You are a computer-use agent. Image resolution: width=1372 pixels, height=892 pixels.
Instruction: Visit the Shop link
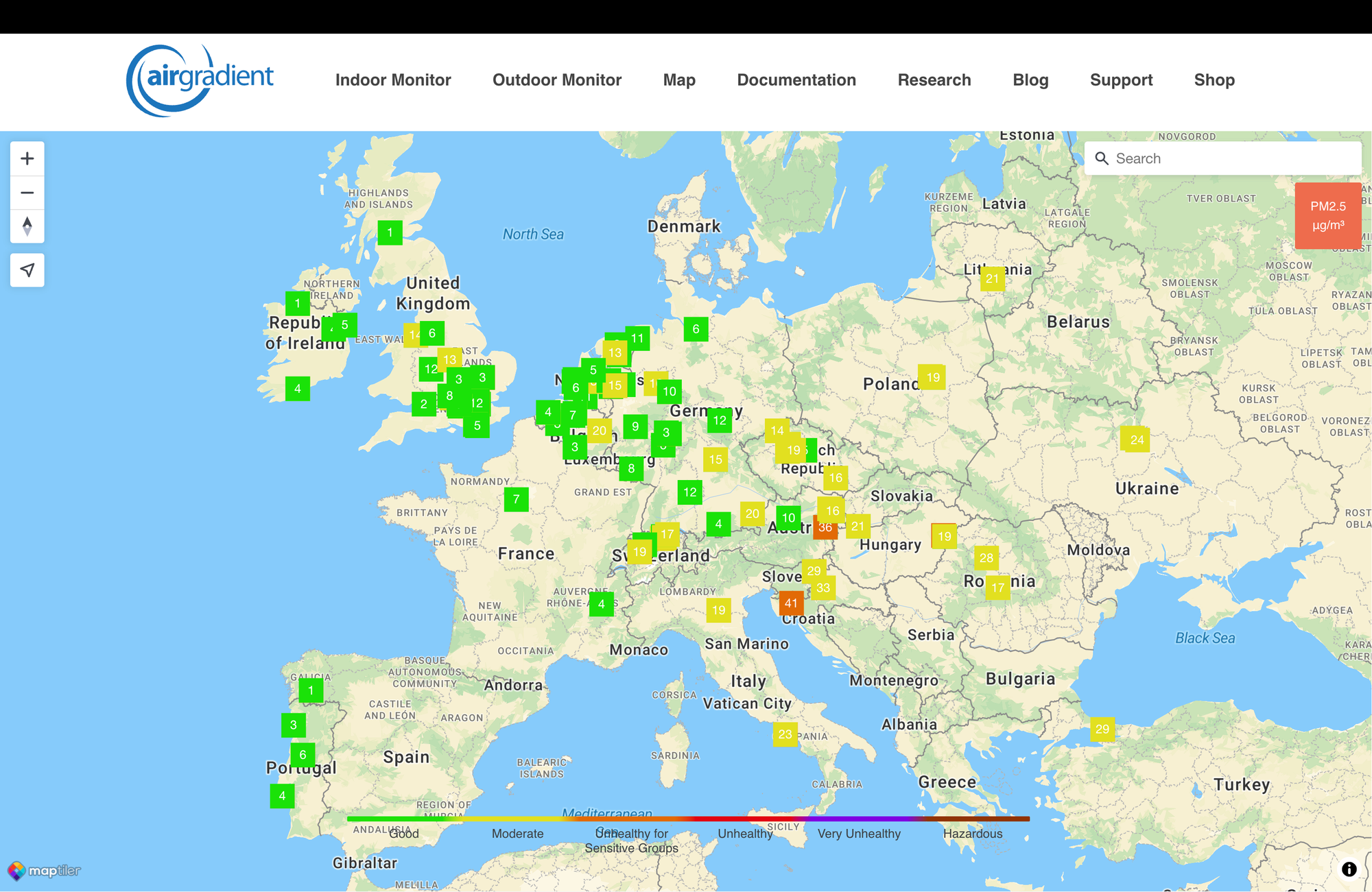click(x=1214, y=80)
